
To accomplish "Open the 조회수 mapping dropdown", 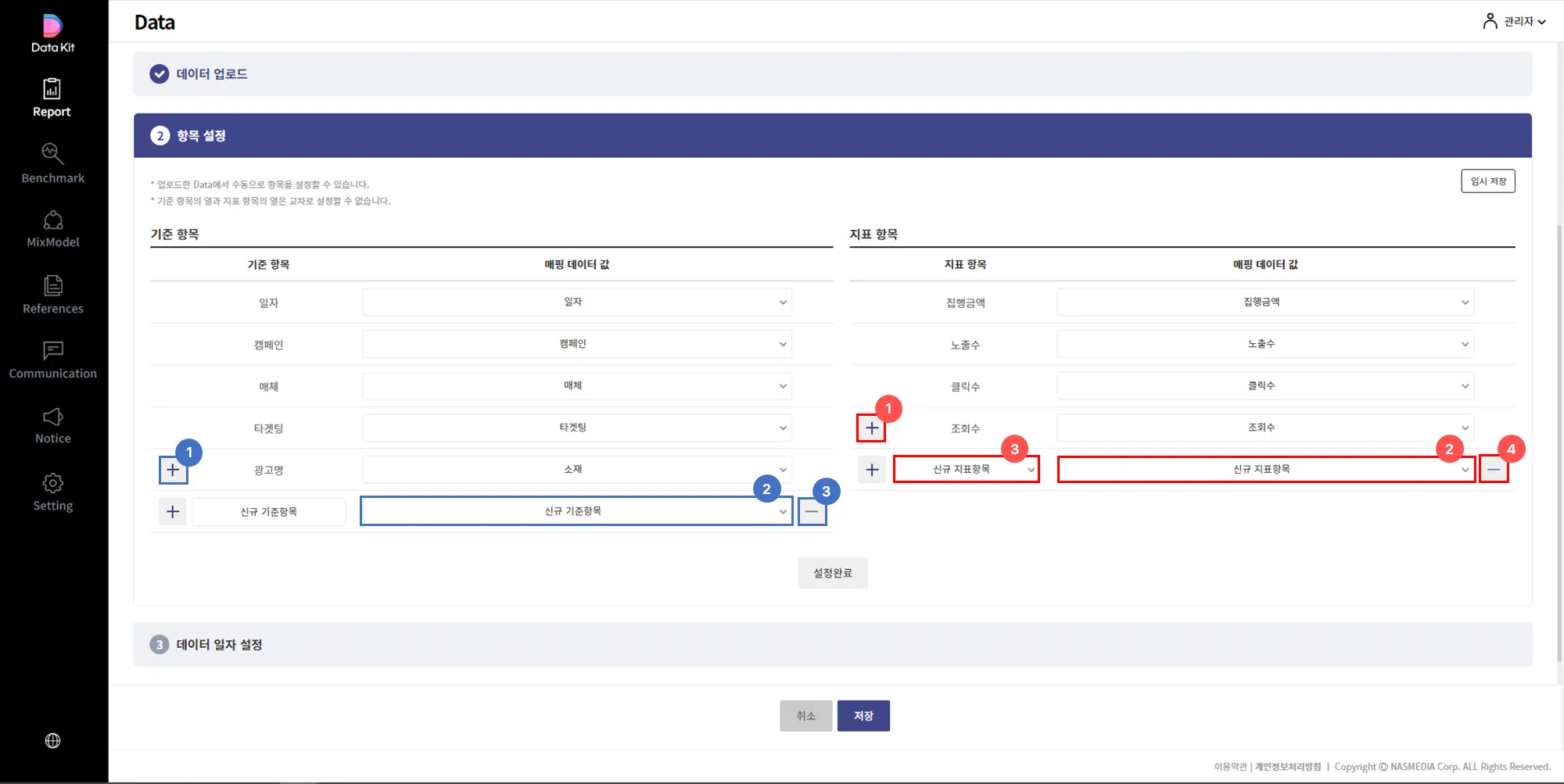I will tap(1265, 428).
